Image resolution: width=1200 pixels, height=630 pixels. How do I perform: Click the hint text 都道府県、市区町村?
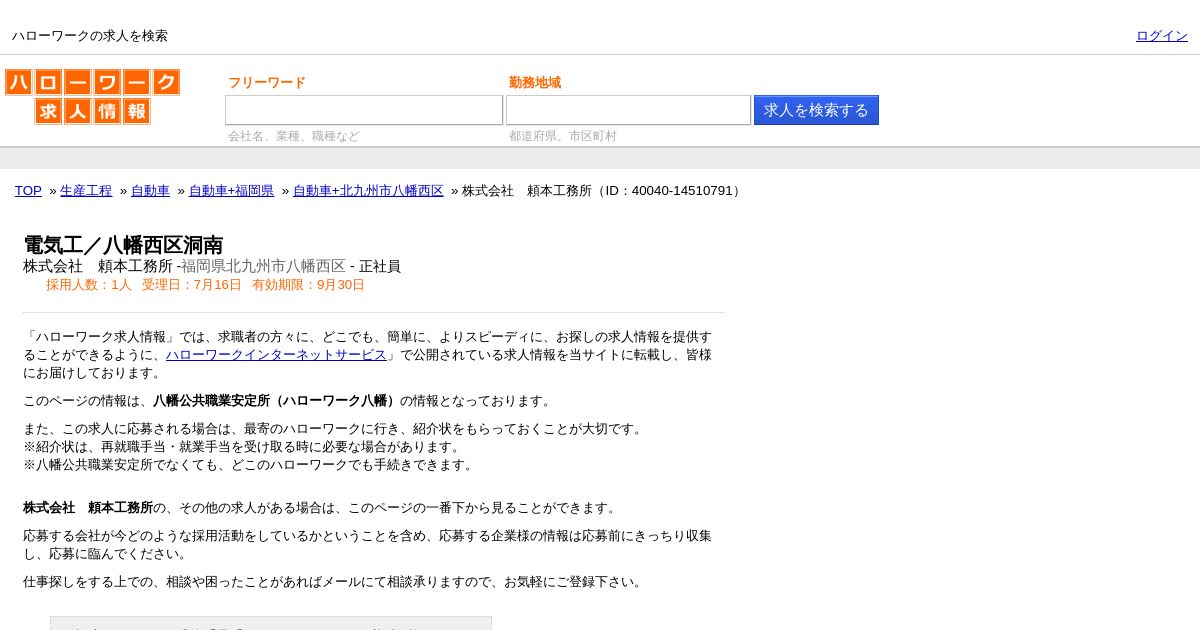tap(563, 136)
